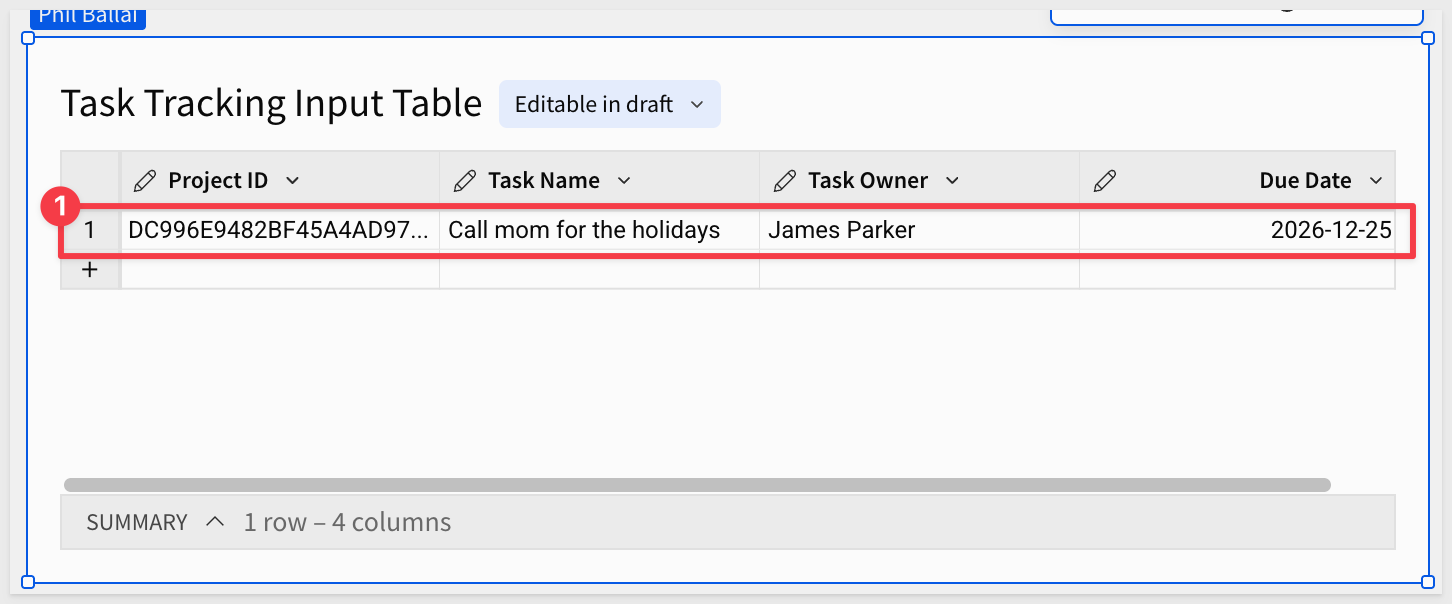Expand the Task Owner column menu
Image resolution: width=1452 pixels, height=604 pixels.
(952, 181)
